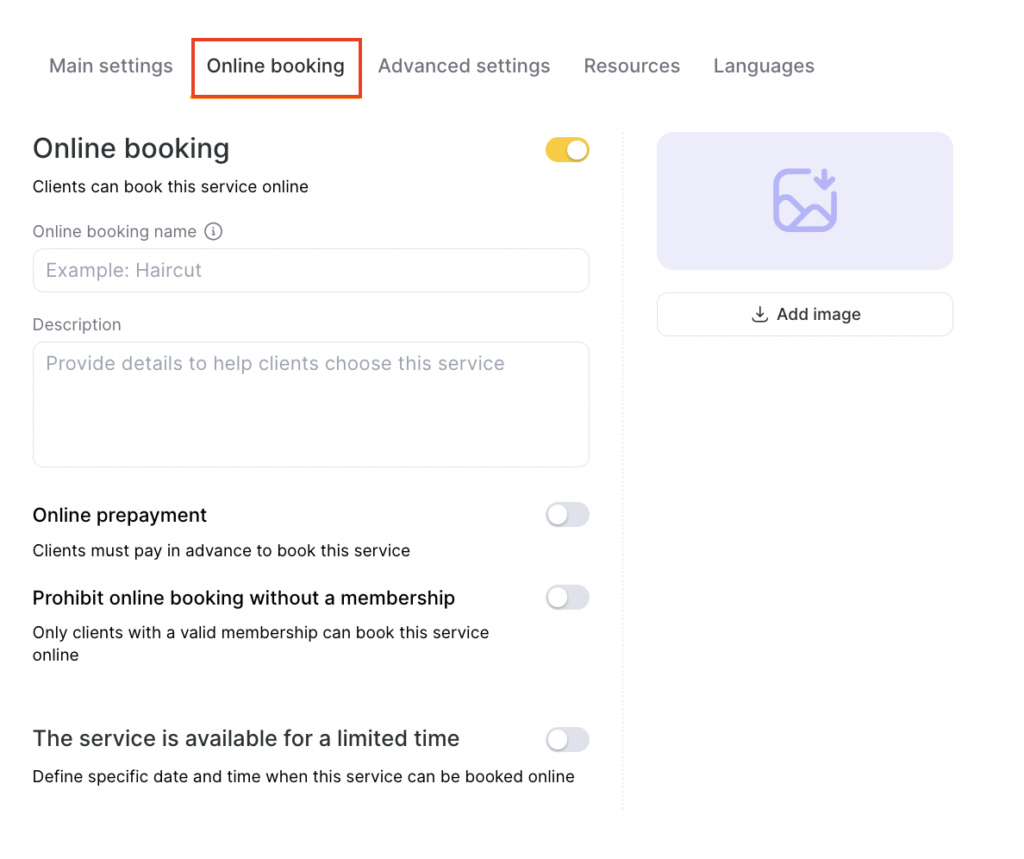1024x859 pixels.
Task: Click 'The service is available for a limited time' heading
Action: (246, 739)
